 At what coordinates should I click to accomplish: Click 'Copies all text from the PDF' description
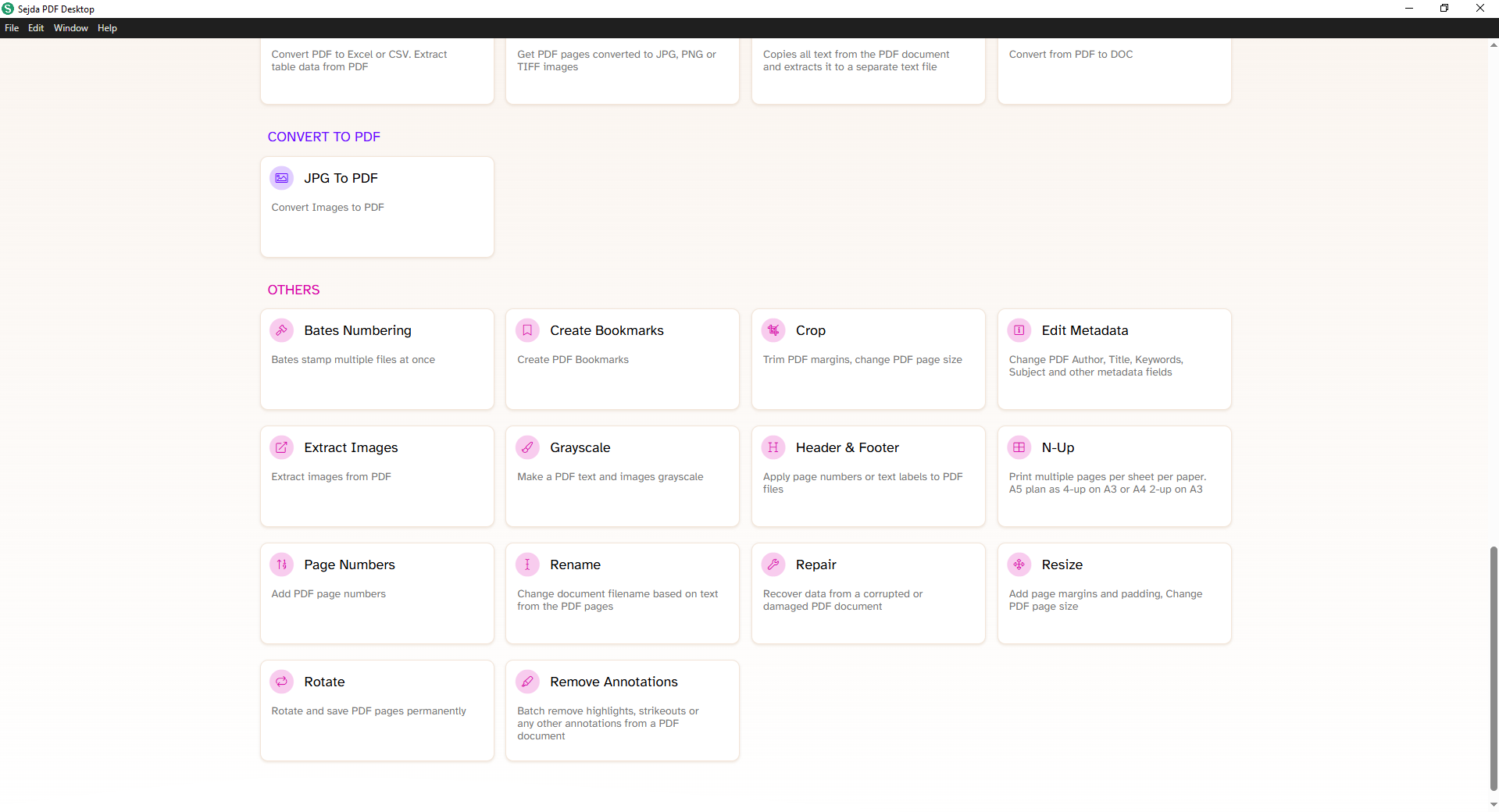[x=856, y=60]
